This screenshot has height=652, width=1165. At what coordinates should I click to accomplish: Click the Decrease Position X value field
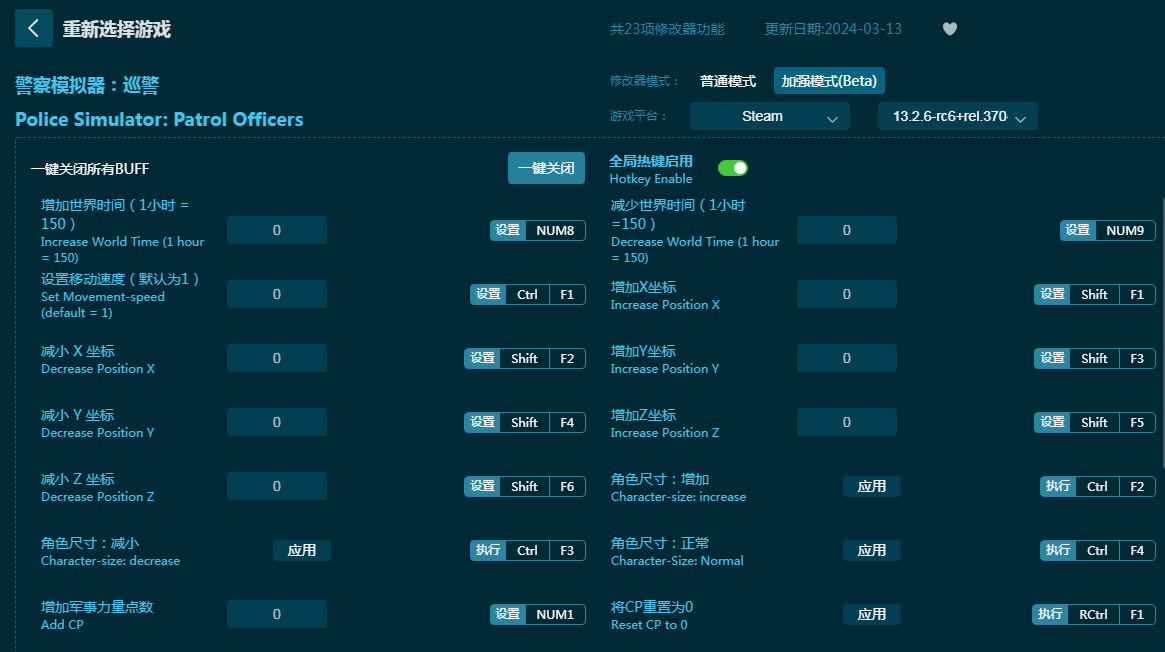pos(276,358)
